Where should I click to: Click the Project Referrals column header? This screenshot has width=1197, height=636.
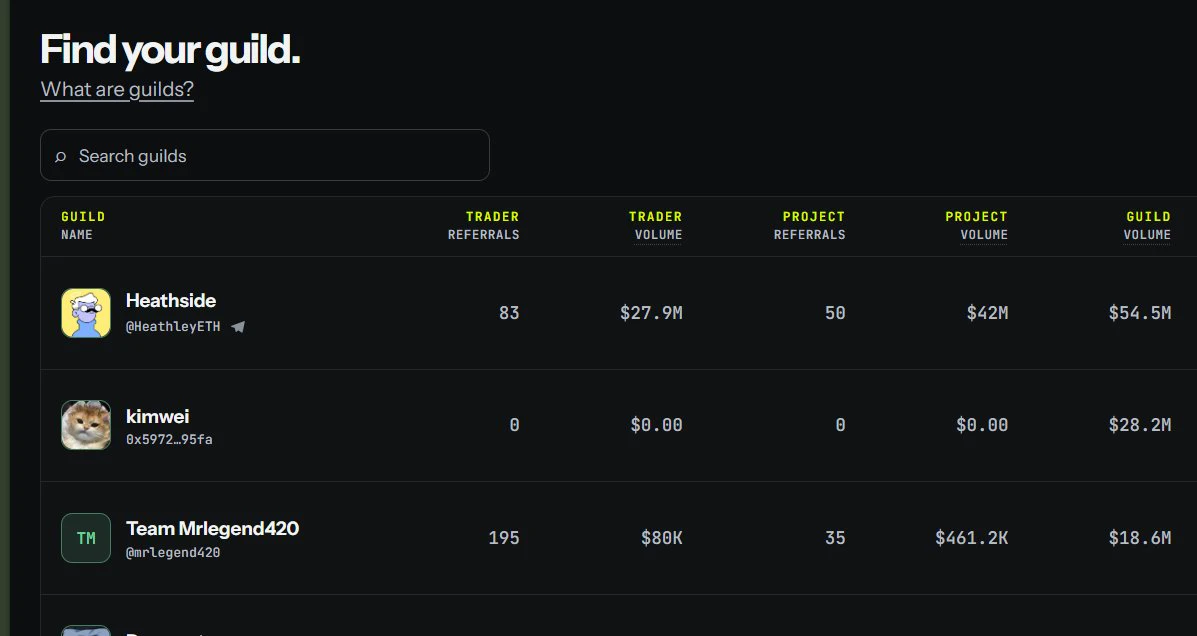click(x=809, y=225)
